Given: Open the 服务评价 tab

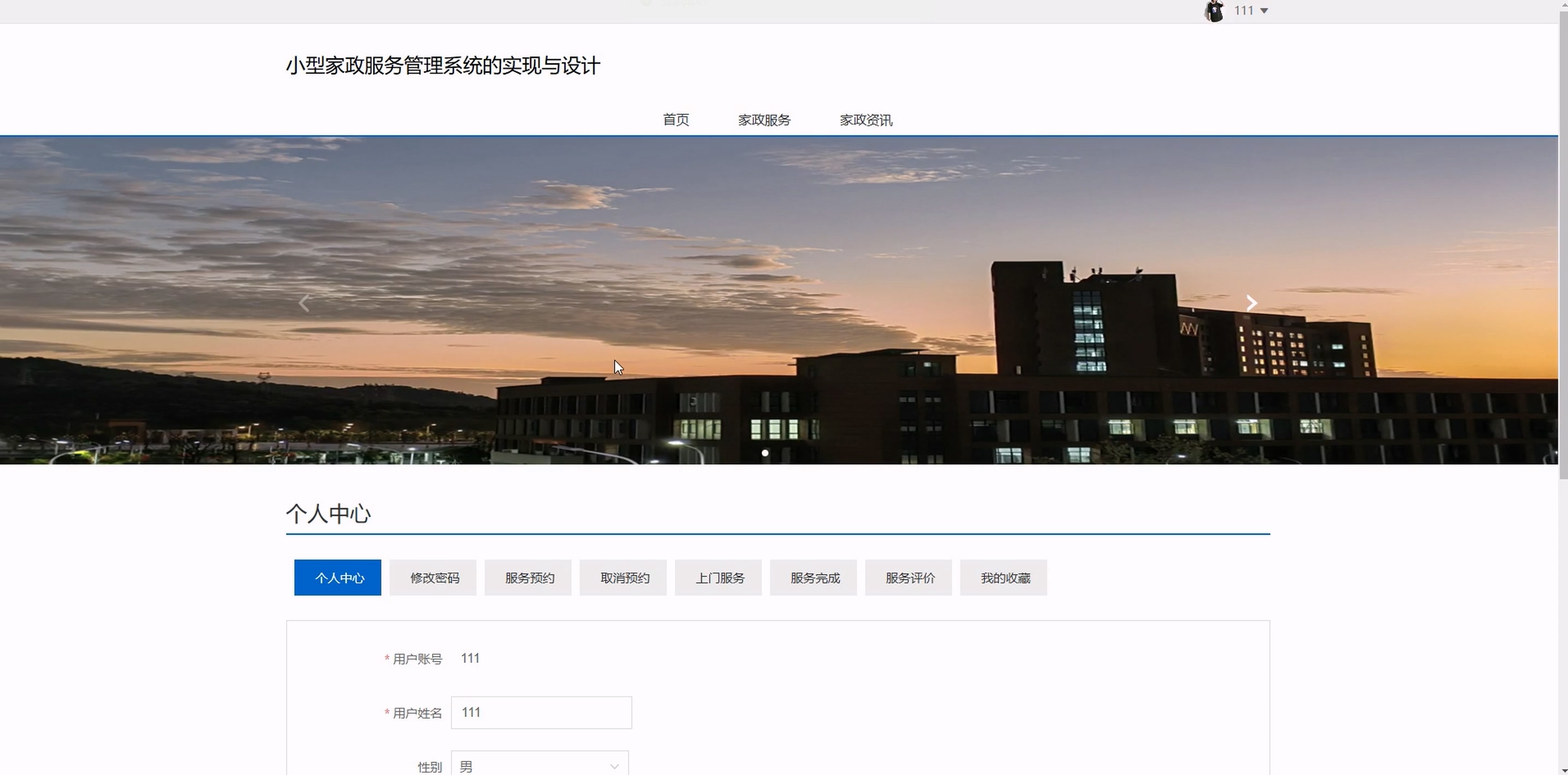Looking at the screenshot, I should tap(908, 577).
